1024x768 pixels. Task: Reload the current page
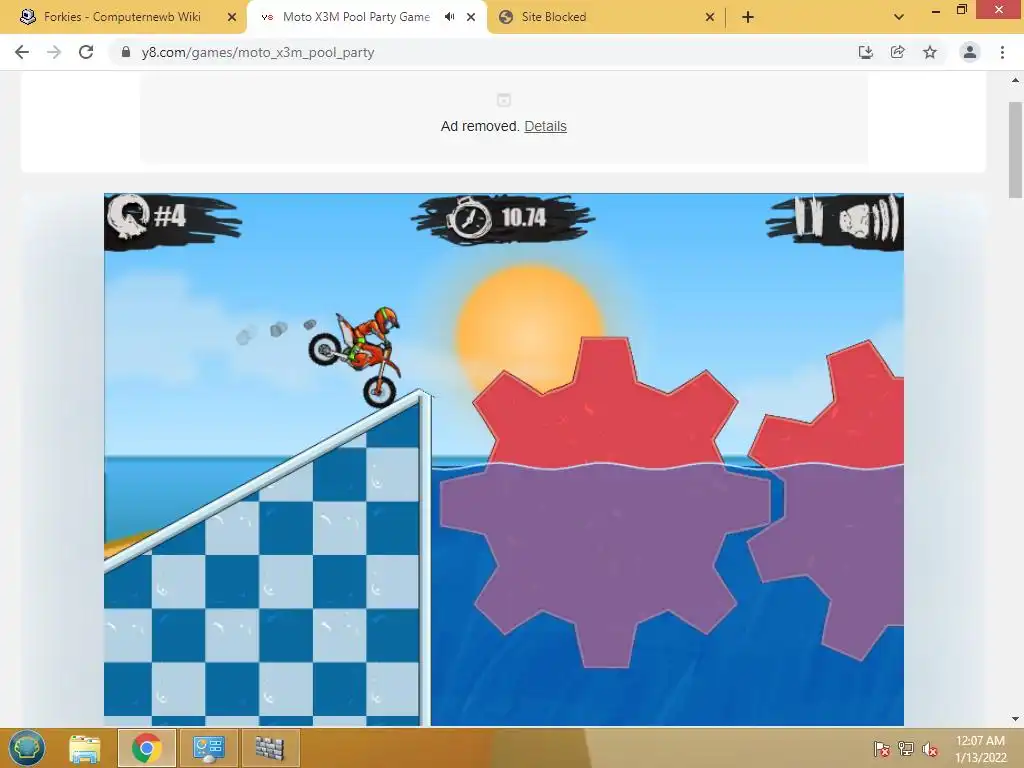86,52
